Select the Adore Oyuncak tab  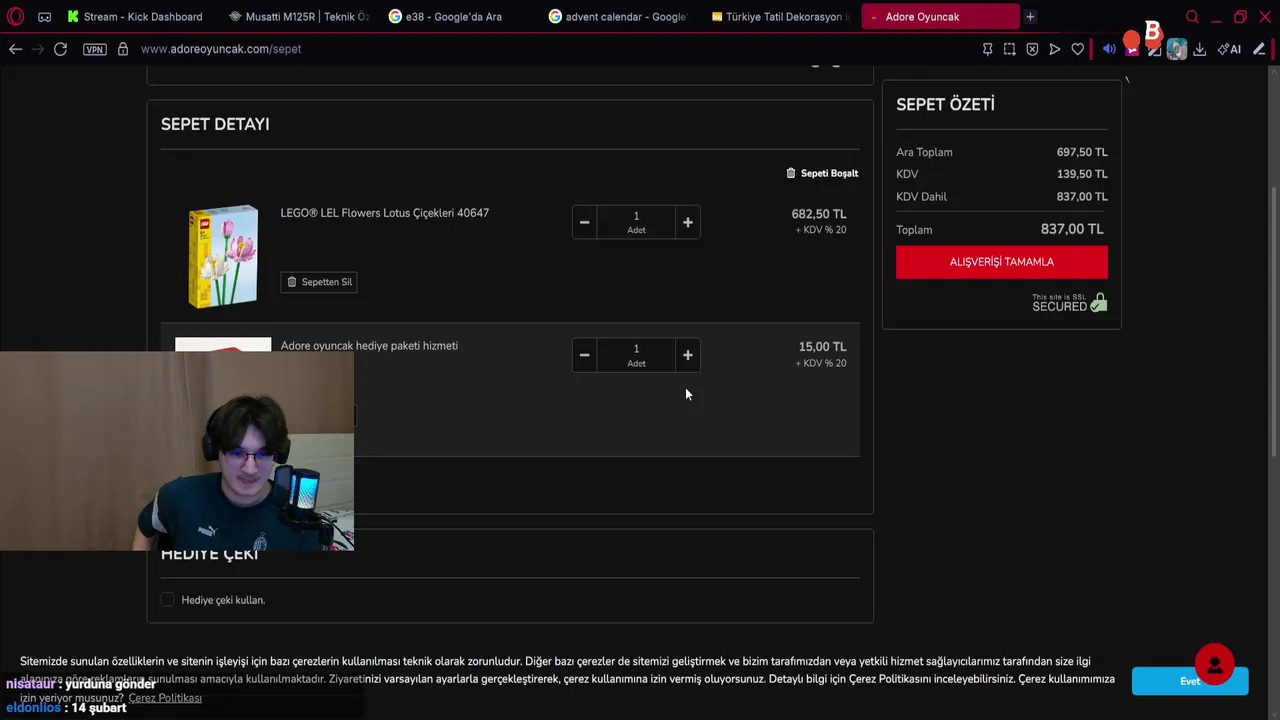[x=940, y=17]
